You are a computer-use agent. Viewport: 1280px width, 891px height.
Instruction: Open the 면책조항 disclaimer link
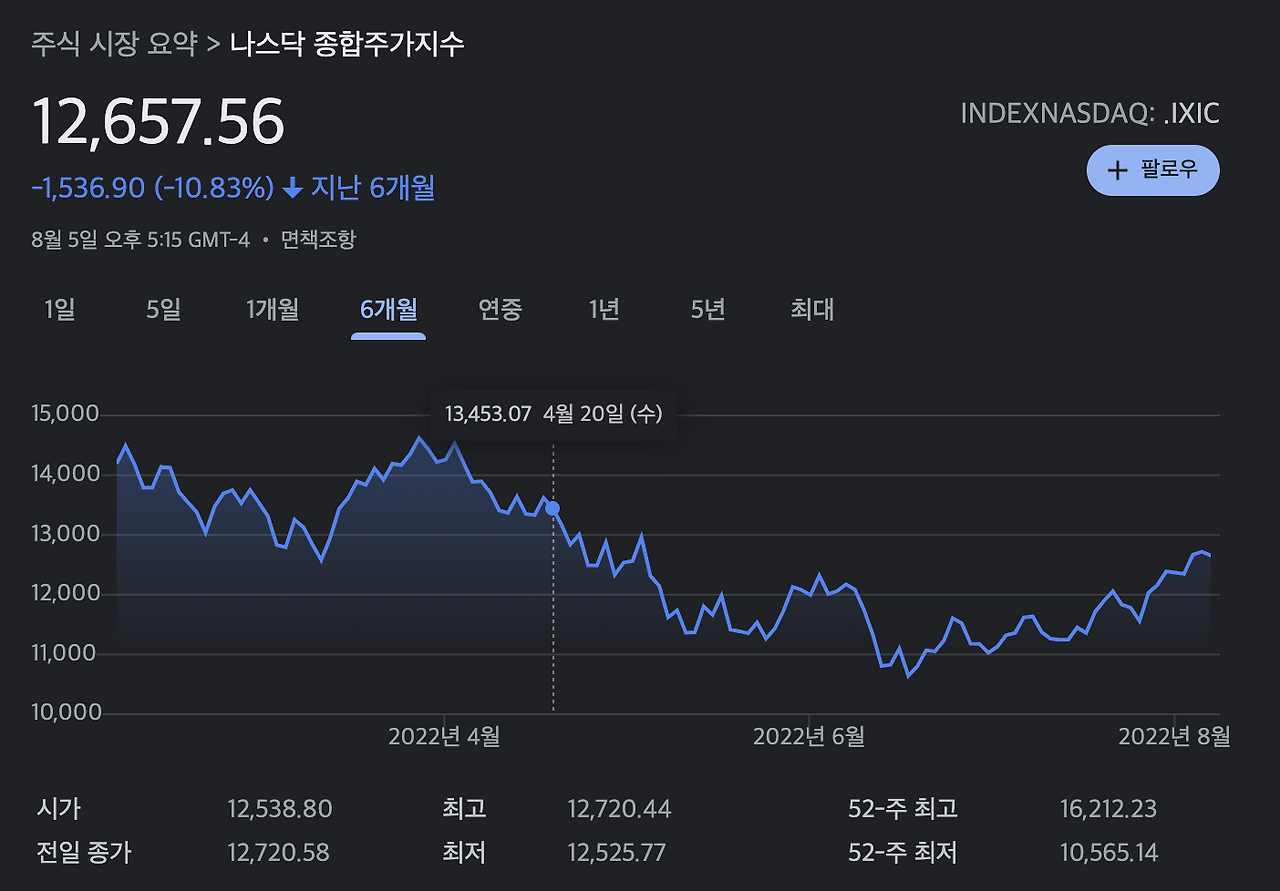[x=322, y=240]
